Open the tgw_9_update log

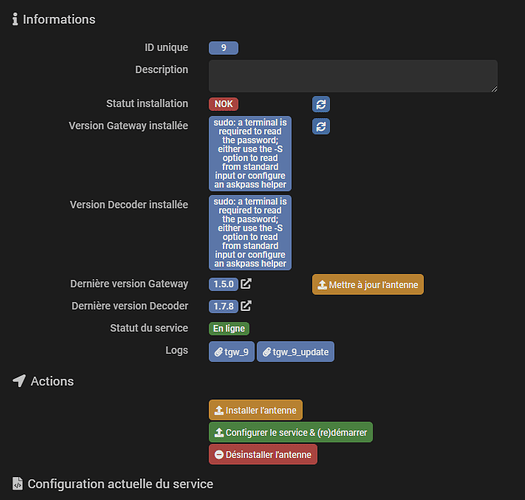295,352
